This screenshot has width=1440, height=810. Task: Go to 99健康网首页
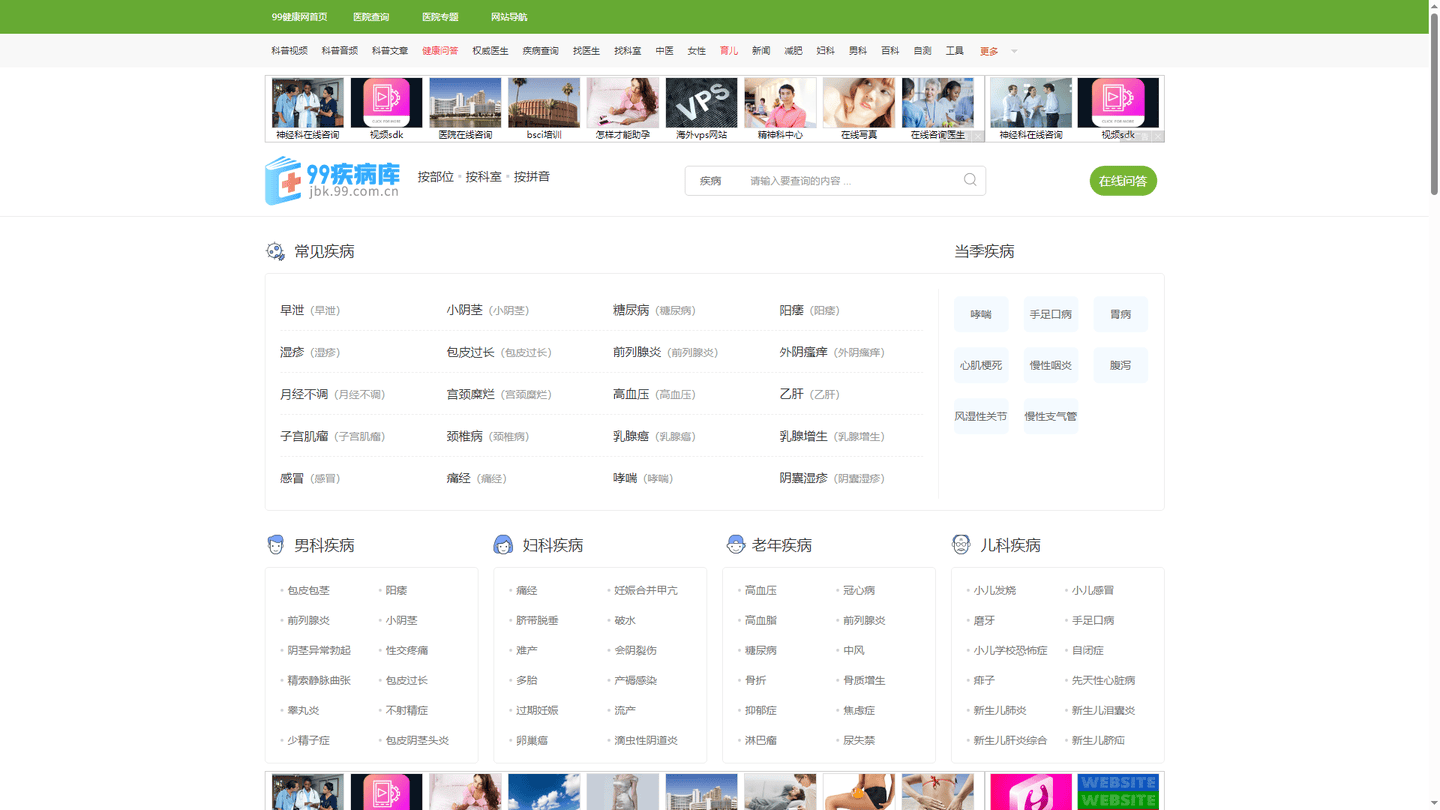[x=299, y=17]
